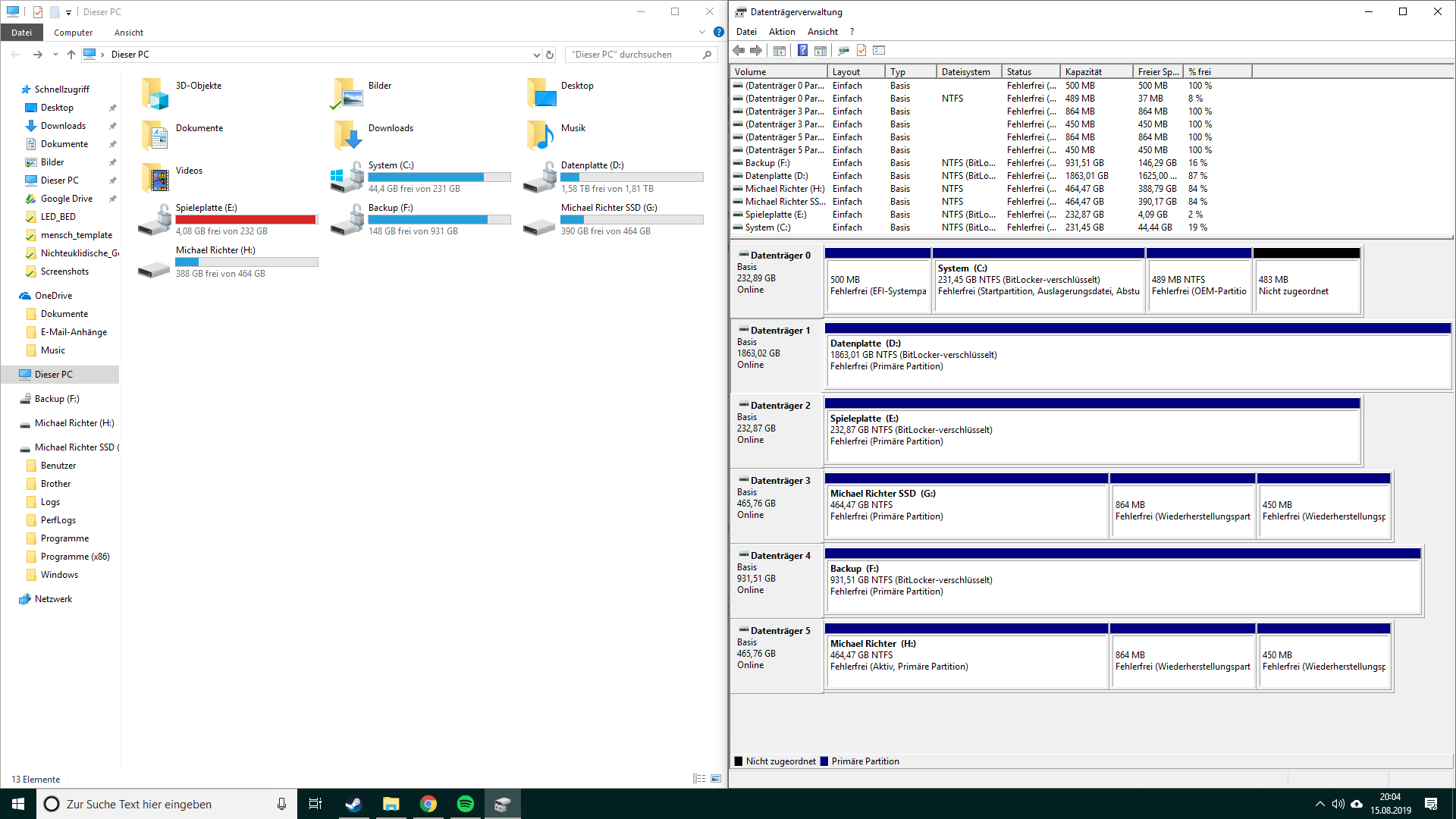Toggle the action pane toolbar icon
This screenshot has height=819, width=1456.
coord(821,51)
